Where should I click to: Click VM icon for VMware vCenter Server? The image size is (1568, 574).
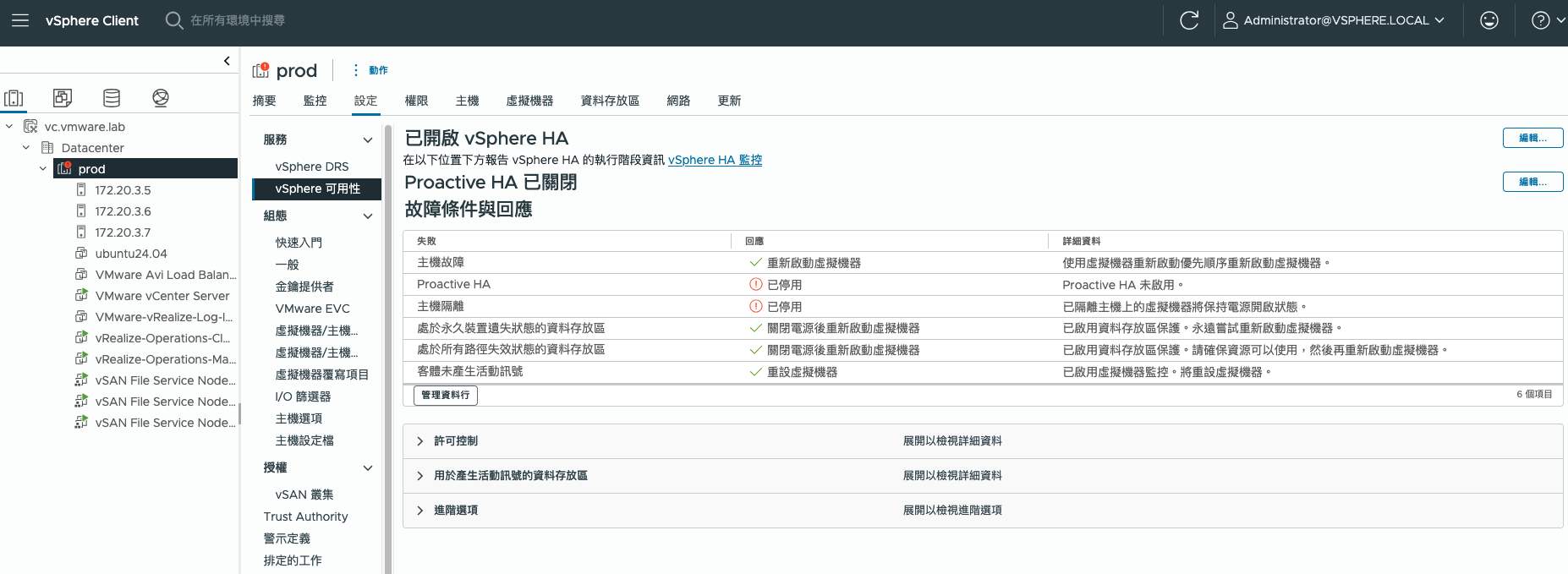(x=81, y=296)
